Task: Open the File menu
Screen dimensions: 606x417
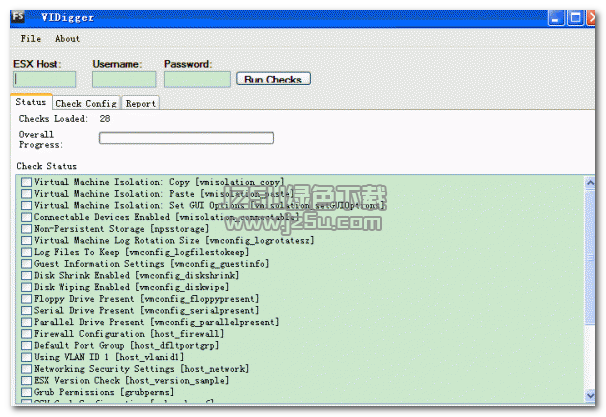Action: 31,39
